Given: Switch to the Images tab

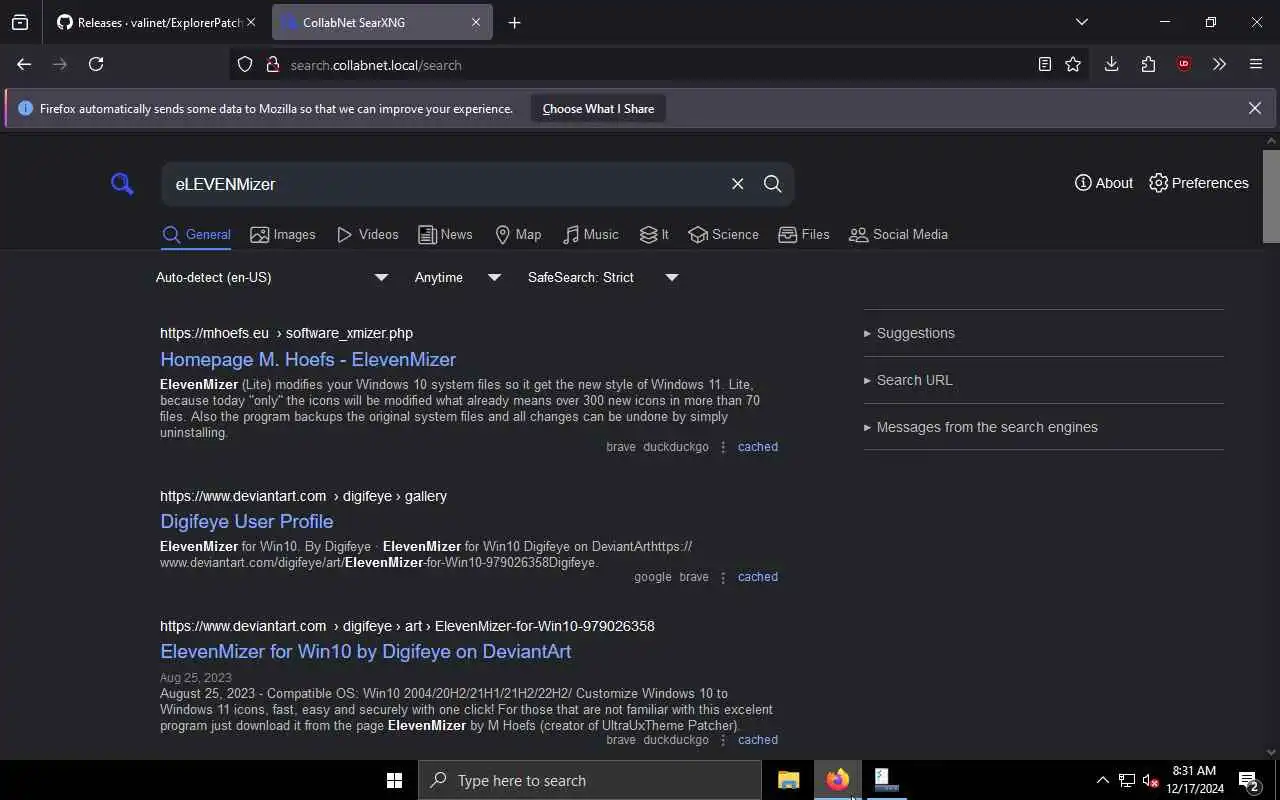Looking at the screenshot, I should (x=283, y=234).
